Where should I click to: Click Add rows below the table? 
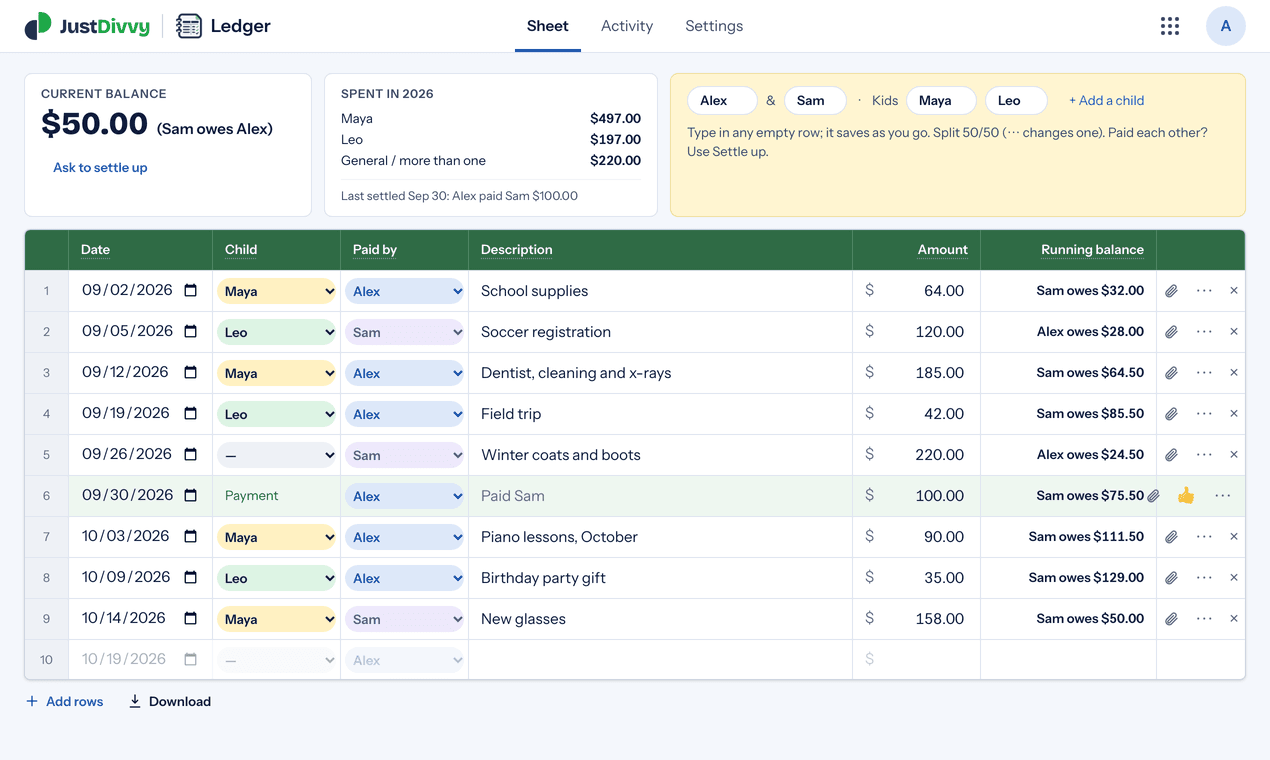coord(64,701)
